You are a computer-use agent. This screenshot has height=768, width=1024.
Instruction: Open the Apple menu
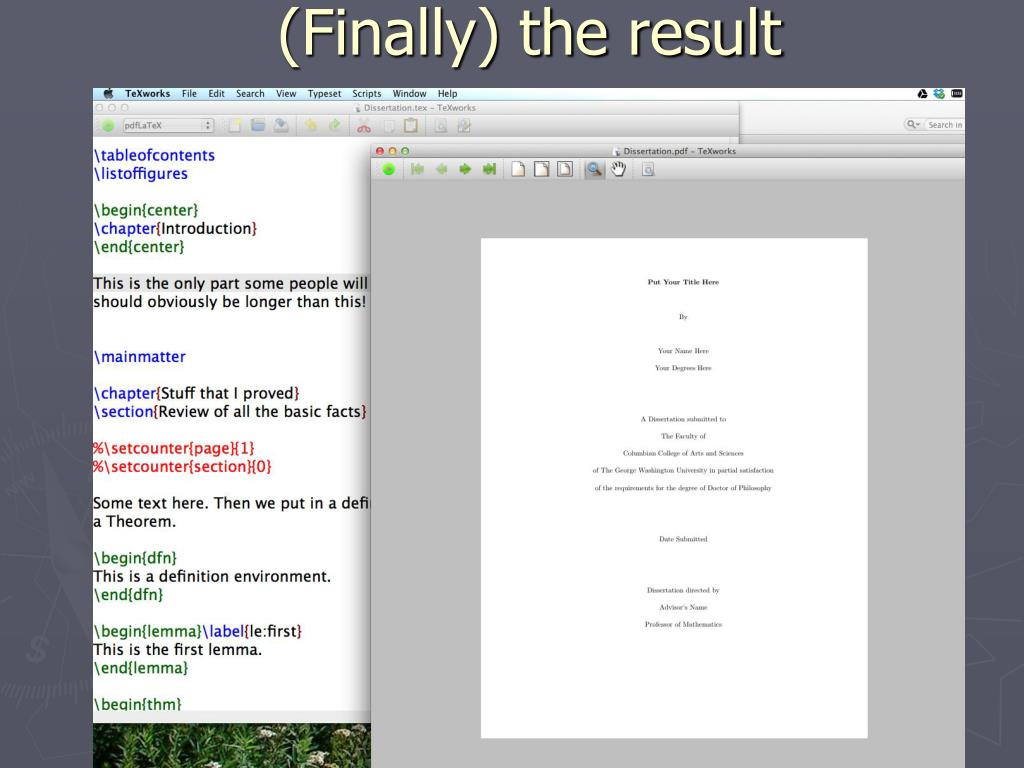tap(108, 93)
